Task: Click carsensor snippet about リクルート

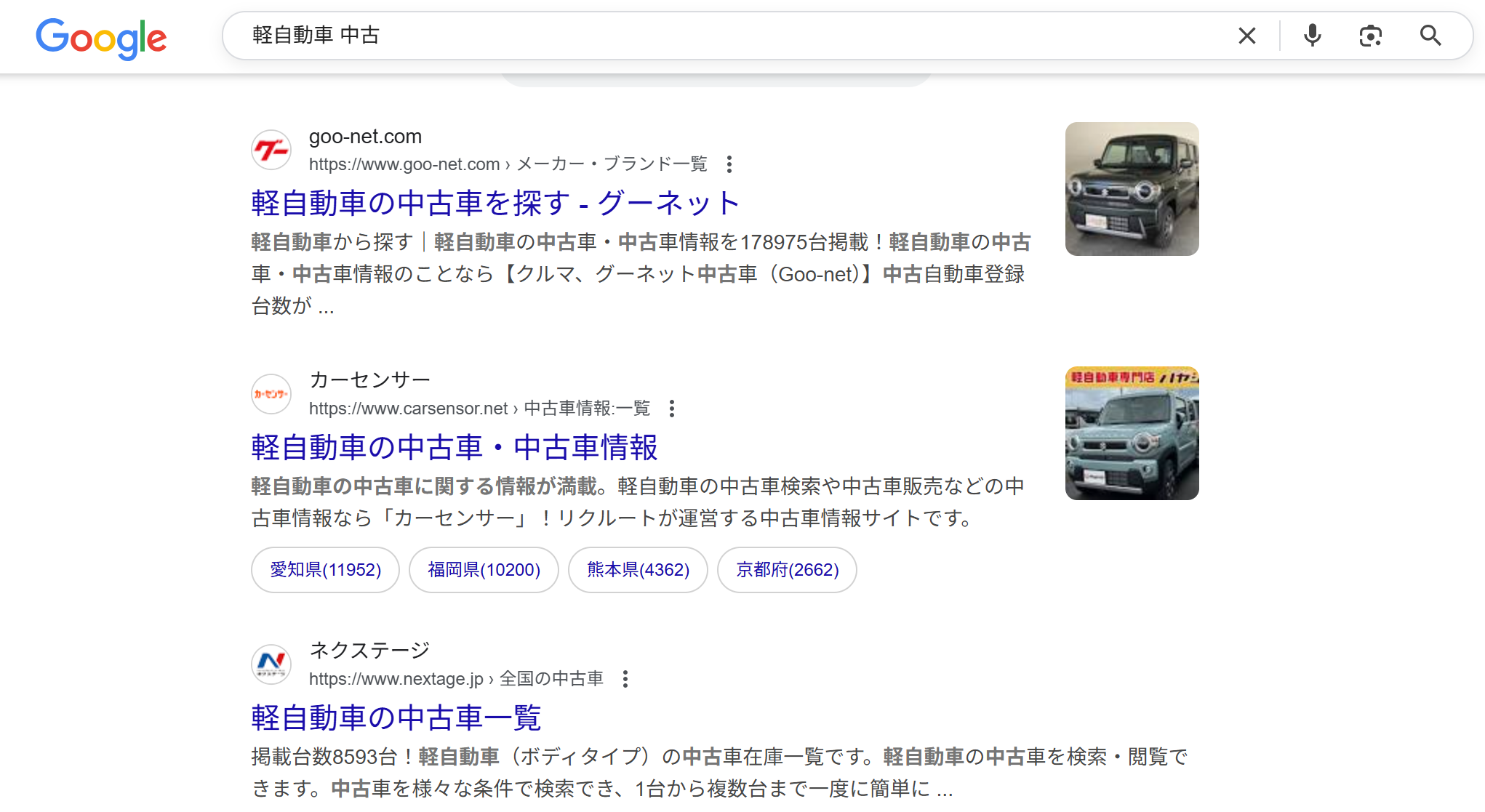Action: point(639,502)
